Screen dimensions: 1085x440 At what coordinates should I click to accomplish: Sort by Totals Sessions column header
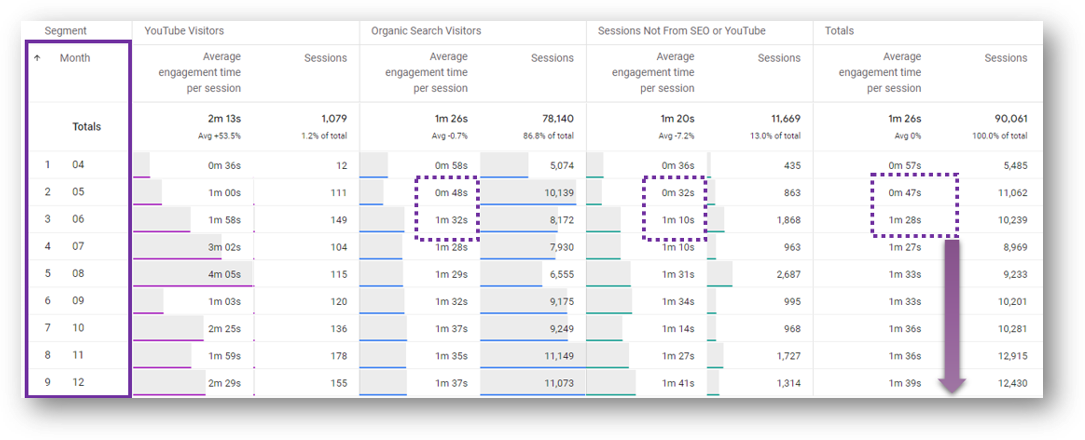(1006, 58)
